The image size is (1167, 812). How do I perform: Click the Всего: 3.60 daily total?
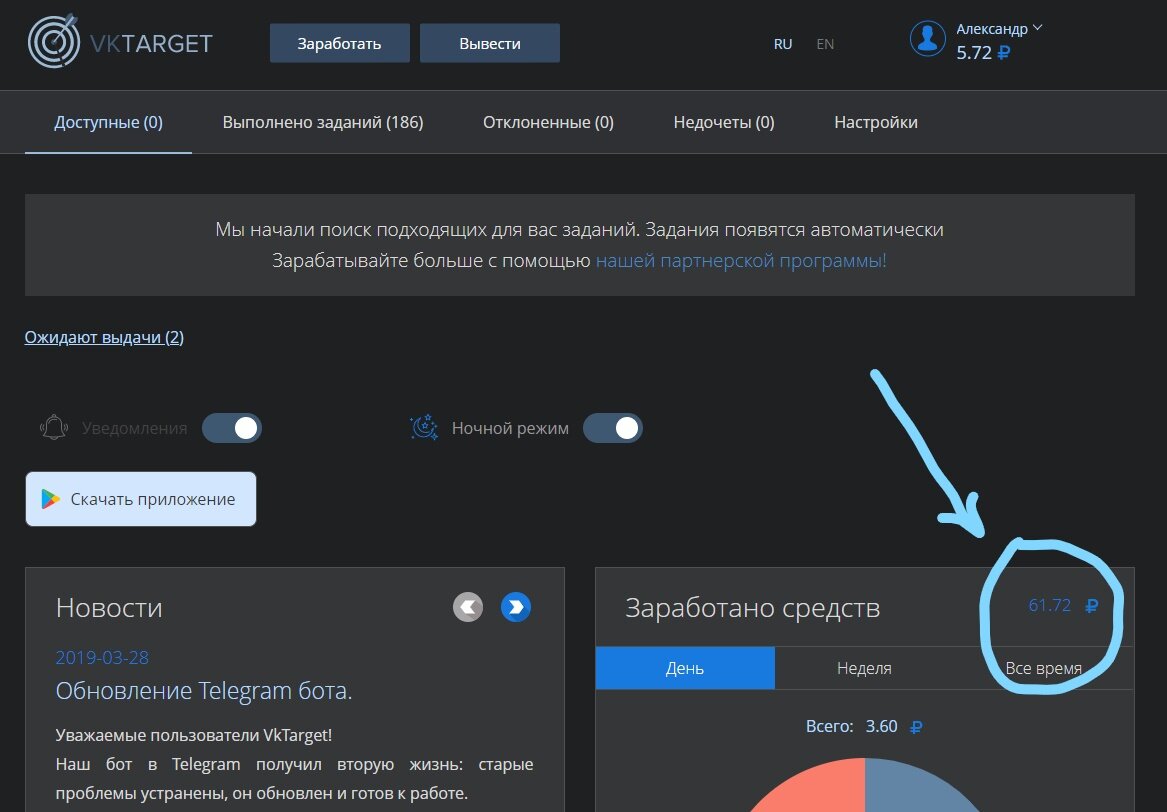tap(864, 726)
